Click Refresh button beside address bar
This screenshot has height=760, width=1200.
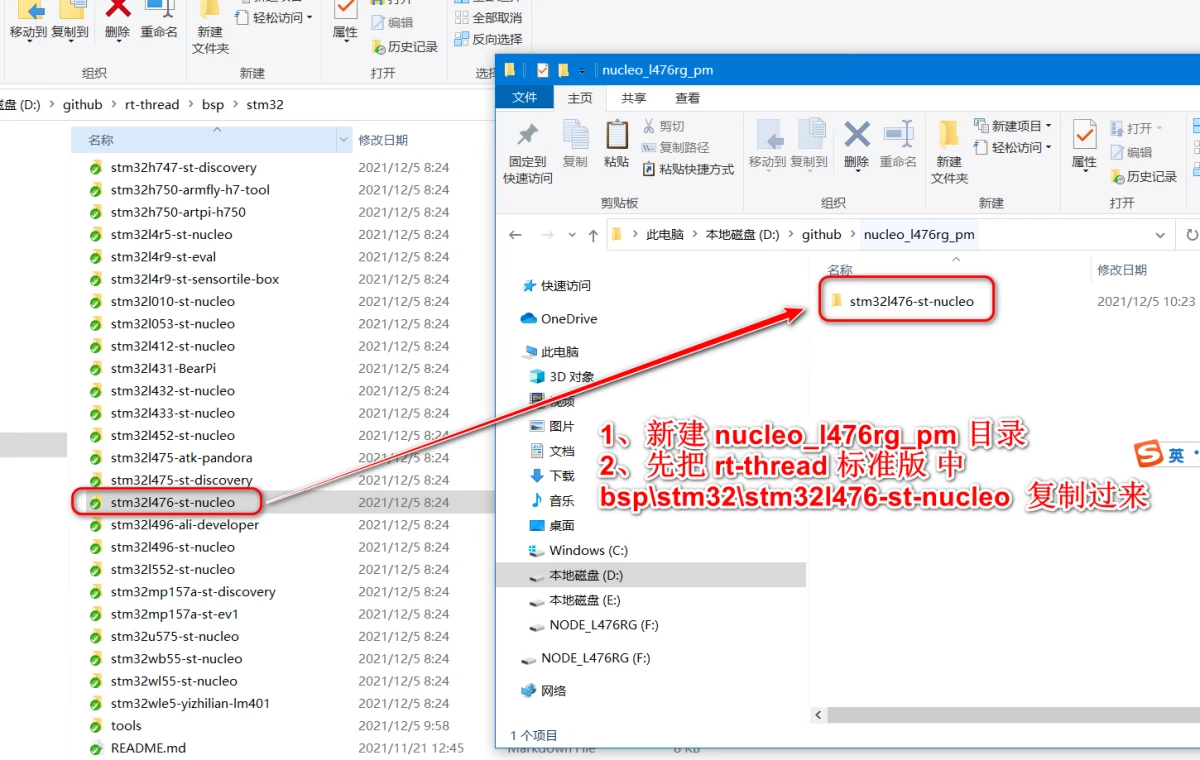point(1191,235)
